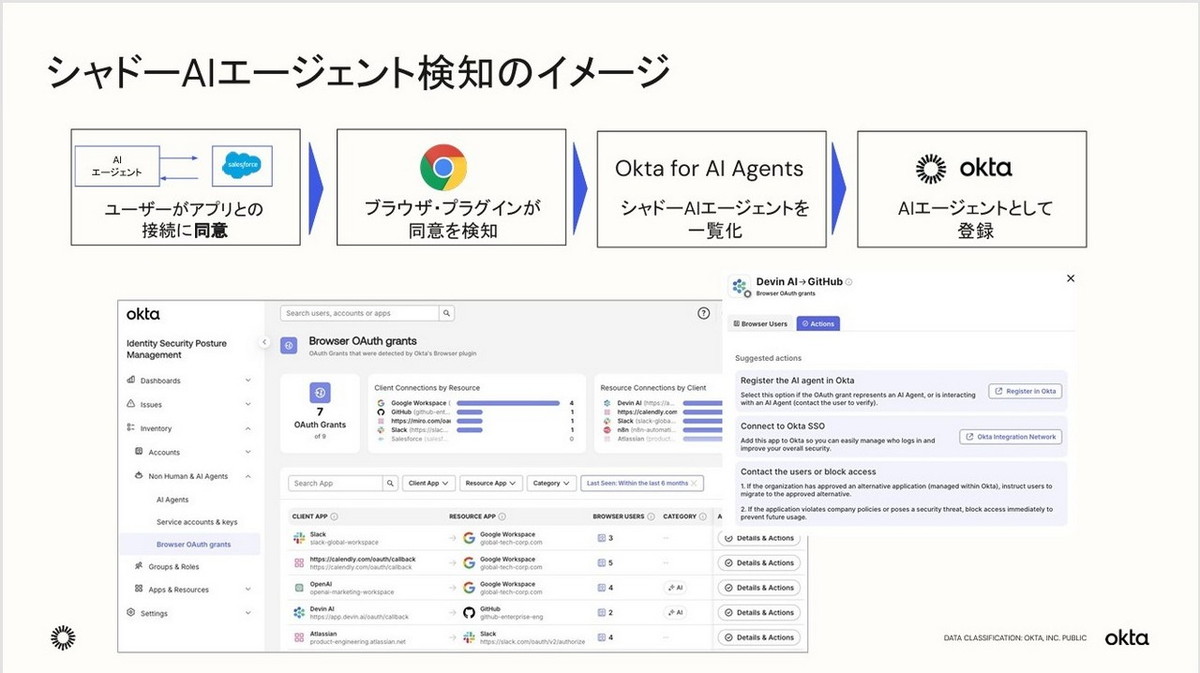
Task: Switch to the Browser Users tab
Action: (x=761, y=324)
